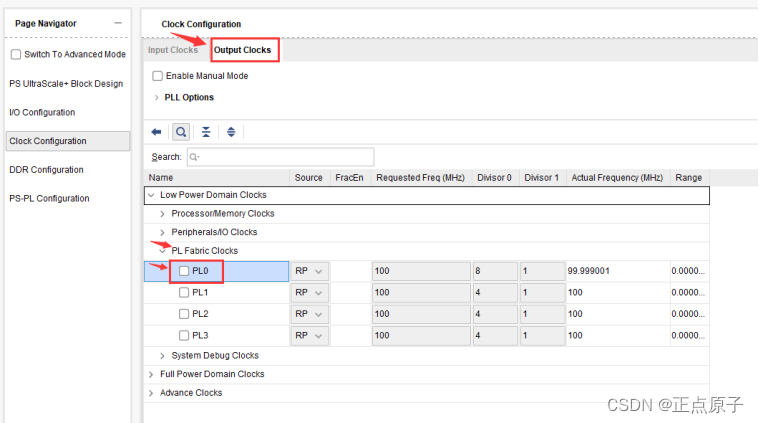Click the Collapse All toolbar icon
Viewport: 759px width, 423px height.
(206, 132)
